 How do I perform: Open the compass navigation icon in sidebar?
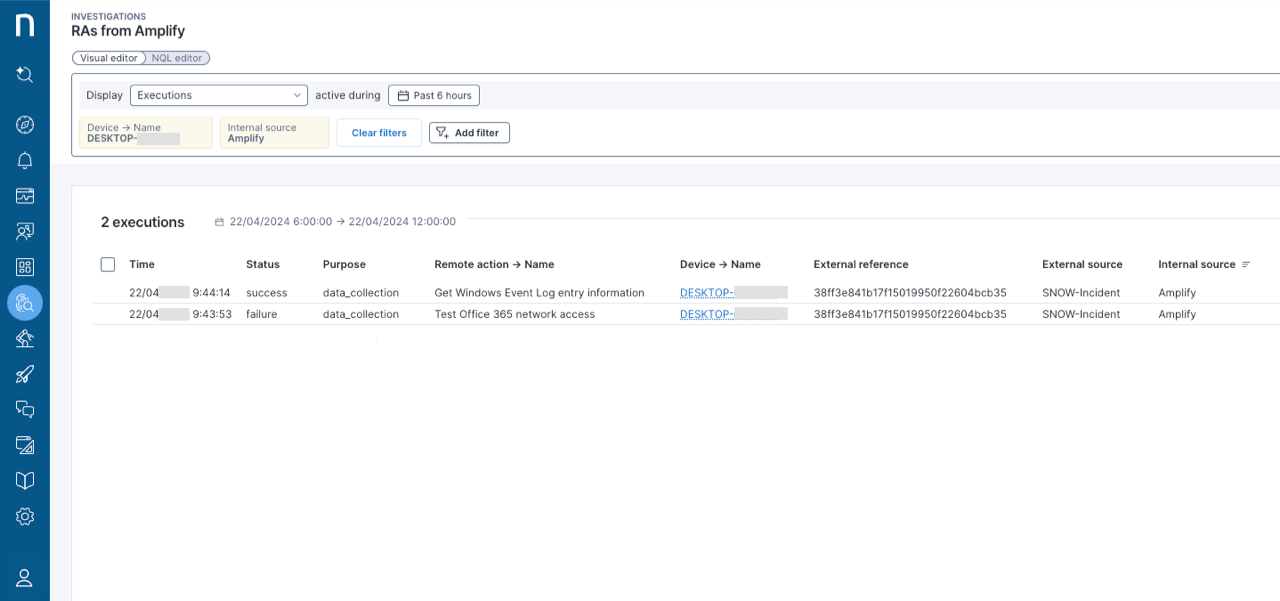(24, 124)
